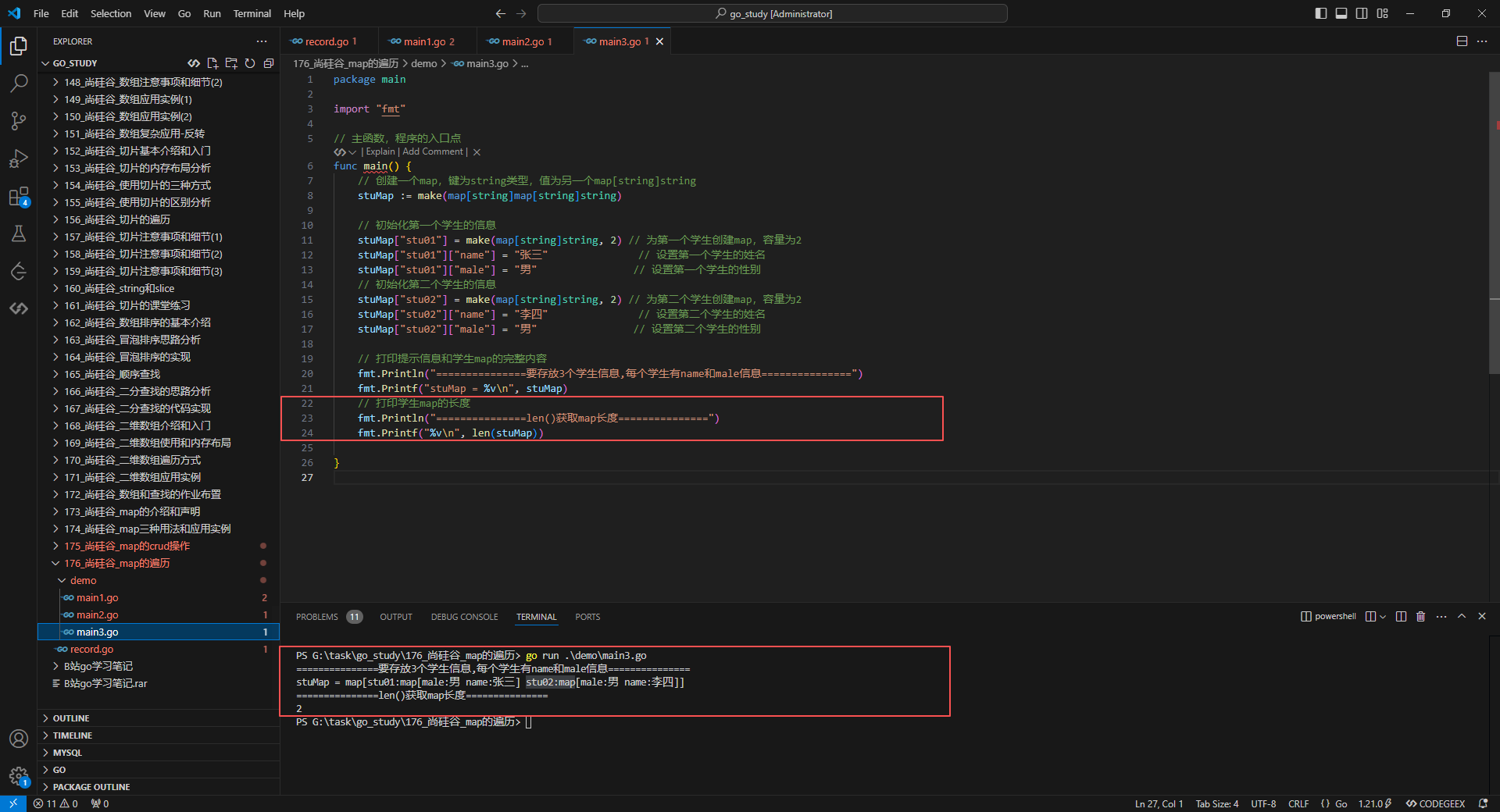Collapse the demo folder
The width and height of the screenshot is (1500, 812).
coord(159,580)
